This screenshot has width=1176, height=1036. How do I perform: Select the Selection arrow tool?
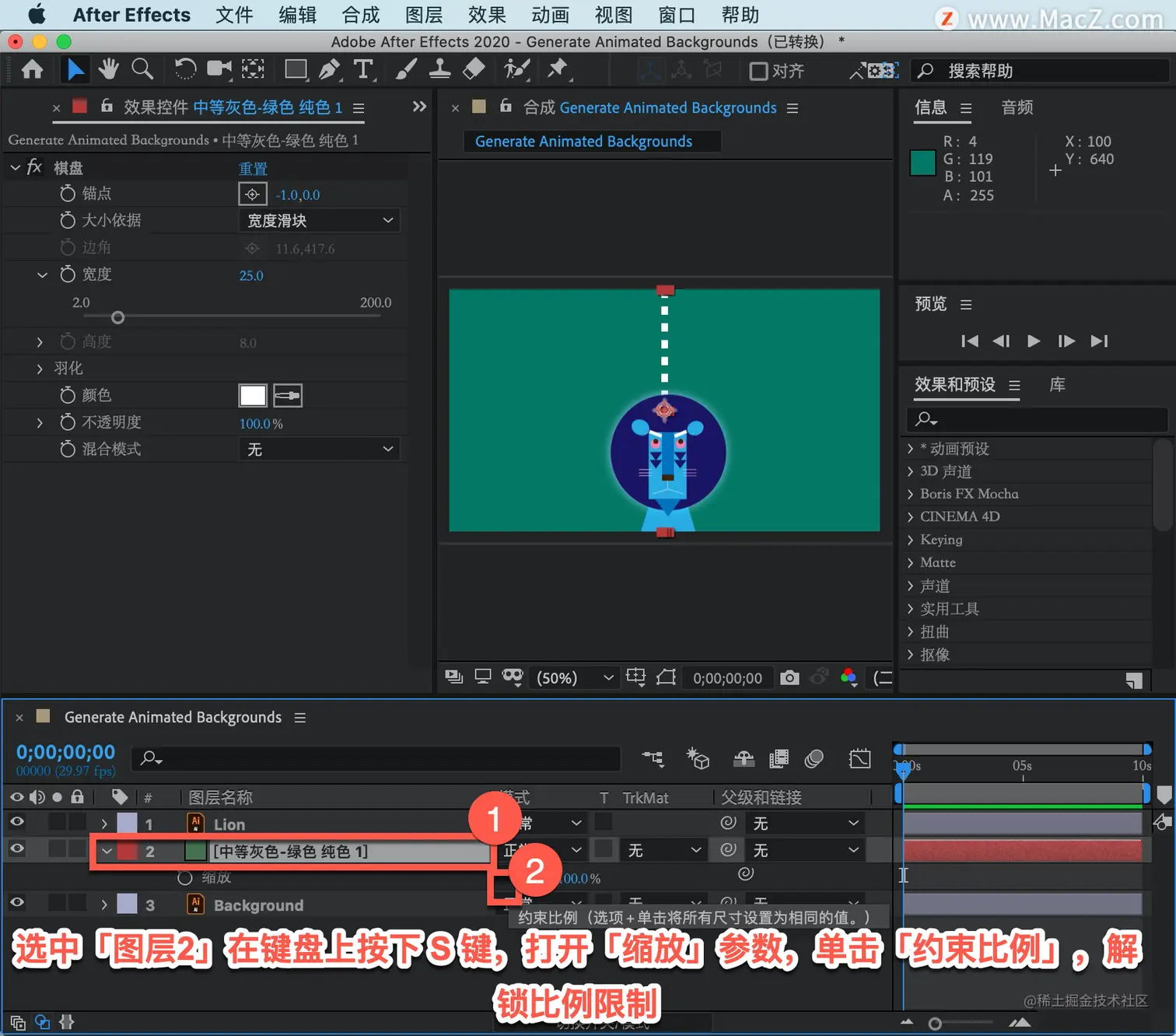75,70
